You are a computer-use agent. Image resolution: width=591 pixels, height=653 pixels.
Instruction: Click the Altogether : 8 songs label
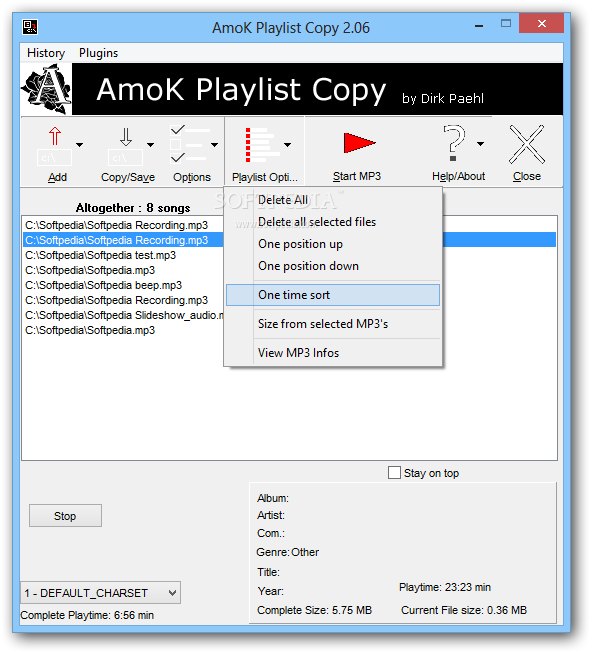tap(133, 208)
